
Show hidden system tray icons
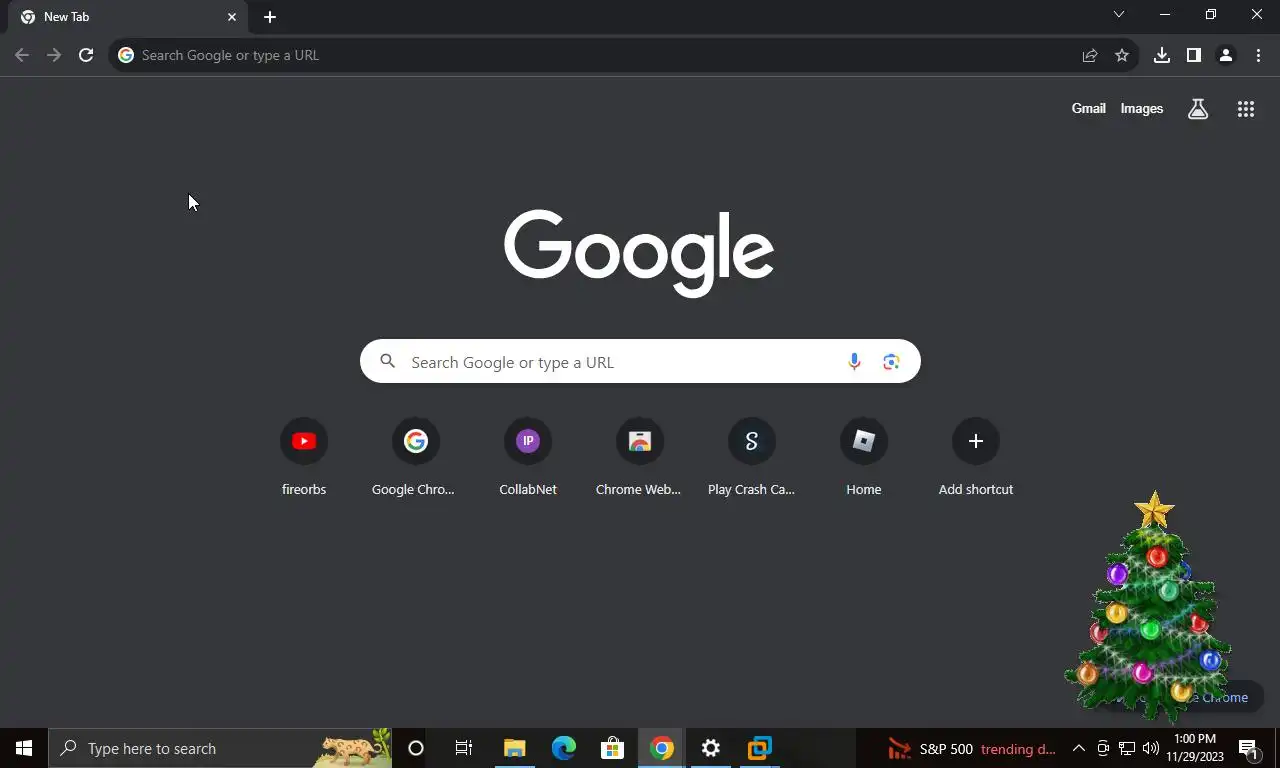pyautogui.click(x=1078, y=748)
